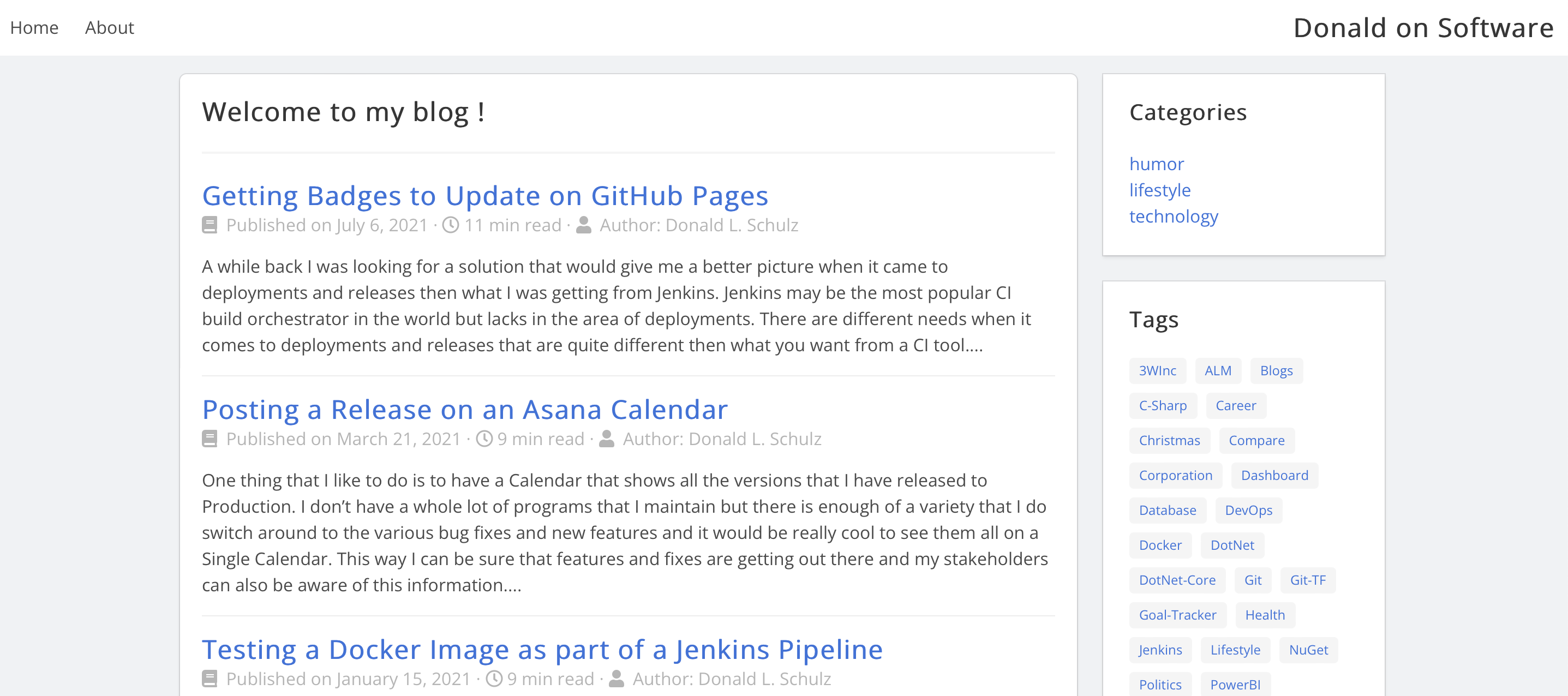Filter by the ALM tag
The width and height of the screenshot is (1568, 696).
(x=1218, y=370)
